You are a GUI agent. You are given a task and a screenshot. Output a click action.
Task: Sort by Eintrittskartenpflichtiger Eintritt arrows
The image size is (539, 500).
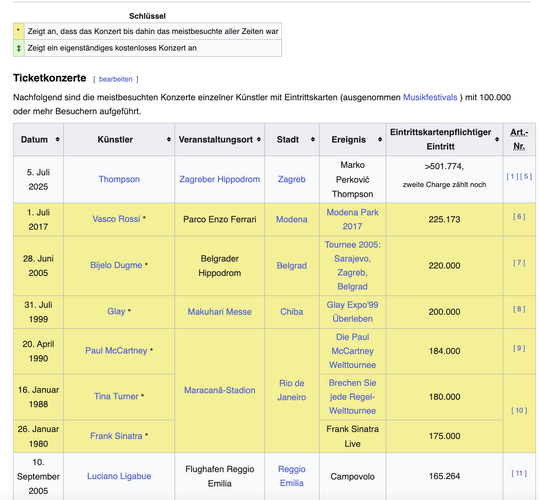pyautogui.click(x=497, y=140)
